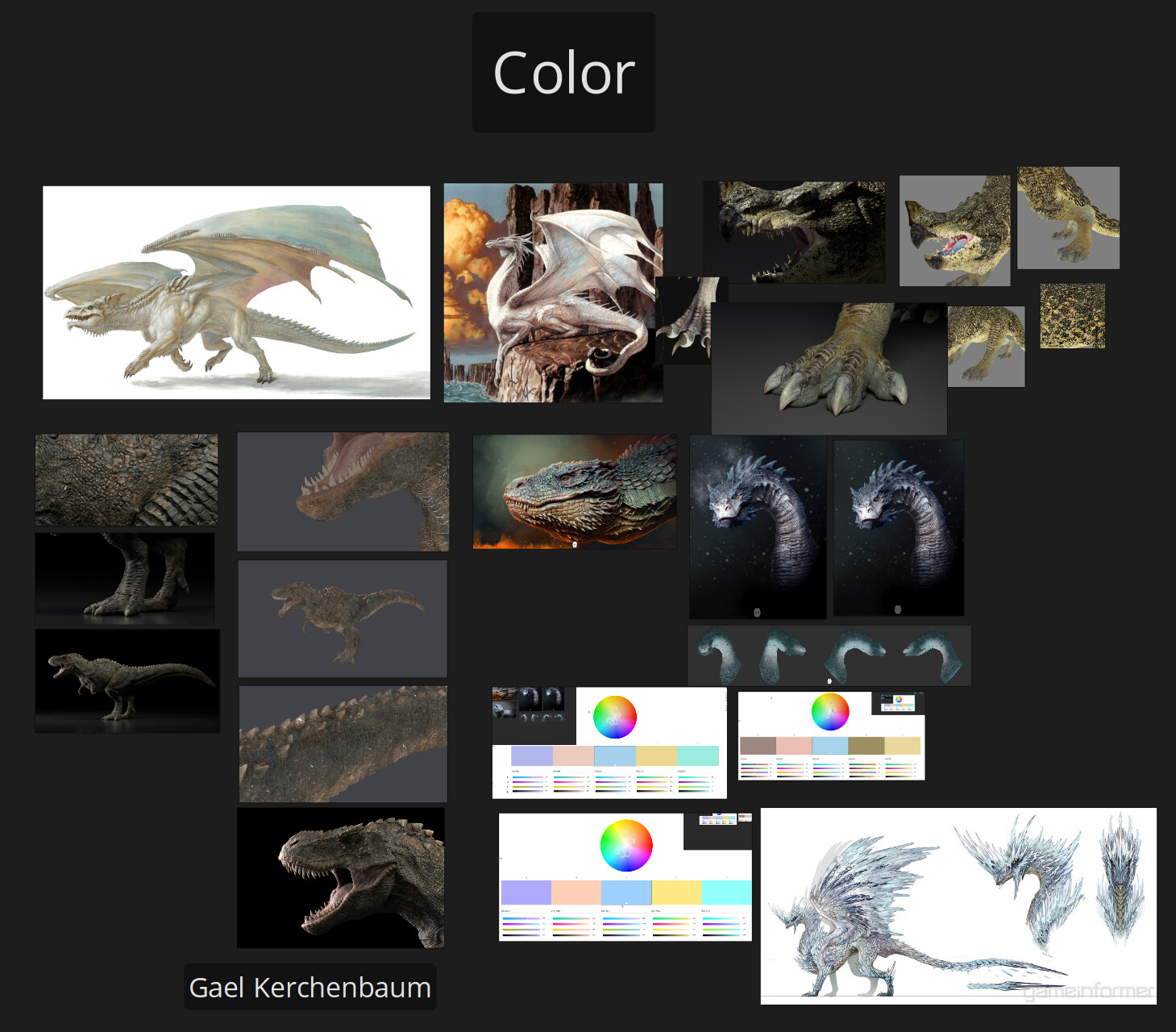Select the "Color" title label
This screenshot has height=1032, width=1176.
point(563,73)
